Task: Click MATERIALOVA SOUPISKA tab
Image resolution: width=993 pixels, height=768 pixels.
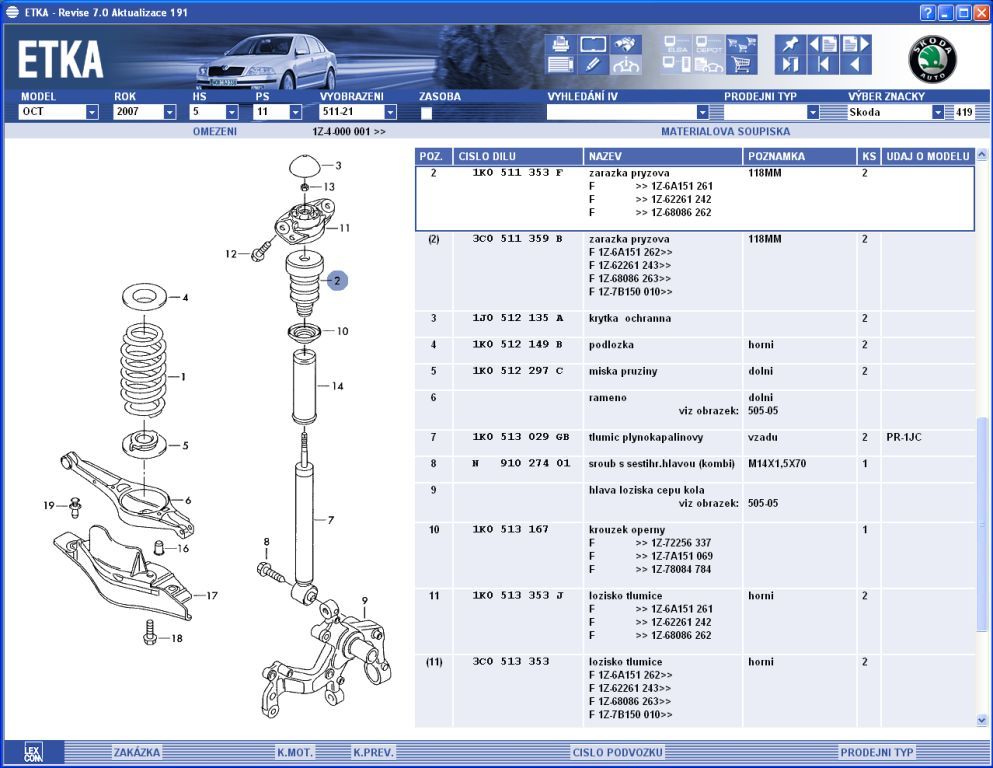Action: point(725,131)
